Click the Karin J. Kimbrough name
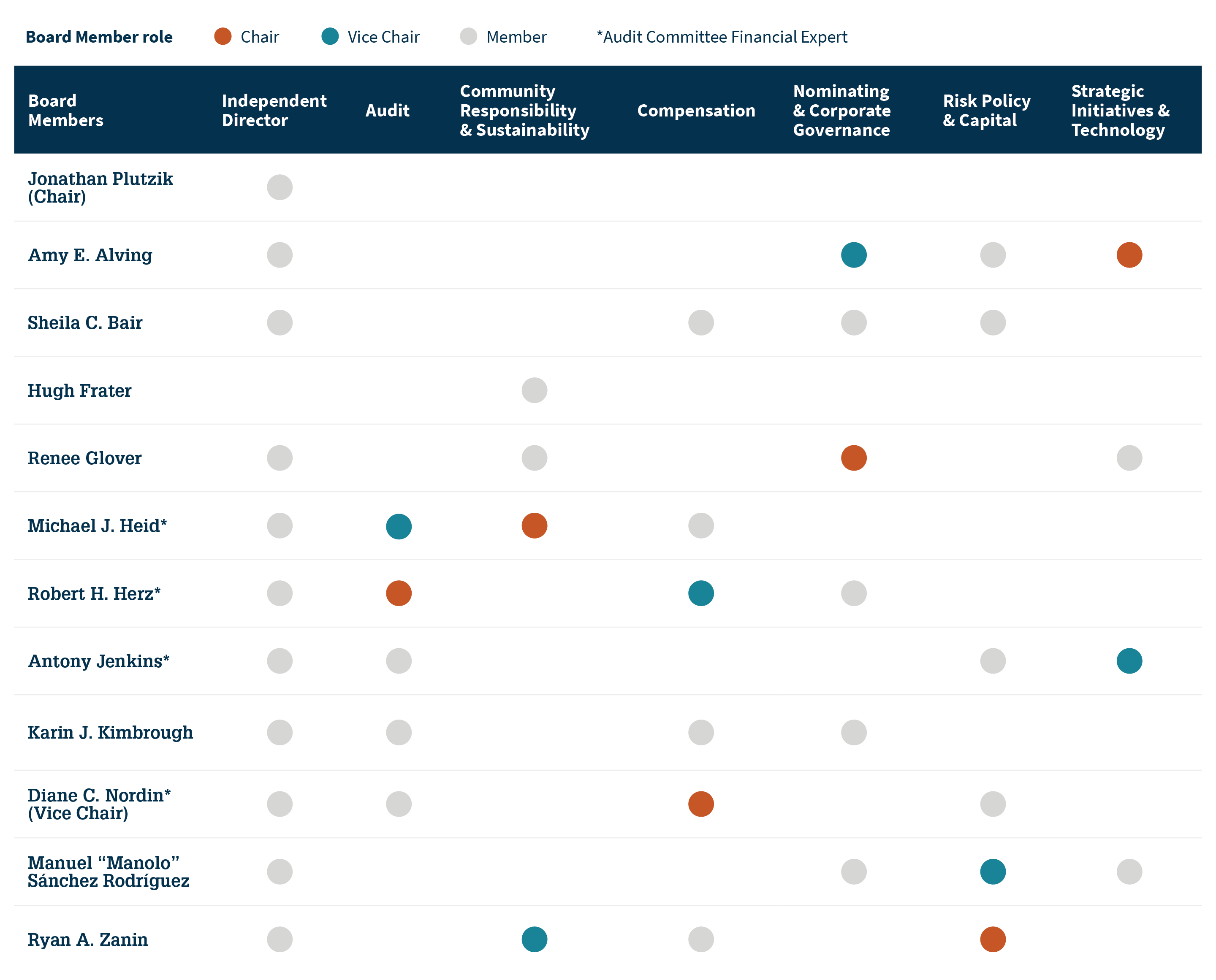The image size is (1216, 980). (111, 732)
